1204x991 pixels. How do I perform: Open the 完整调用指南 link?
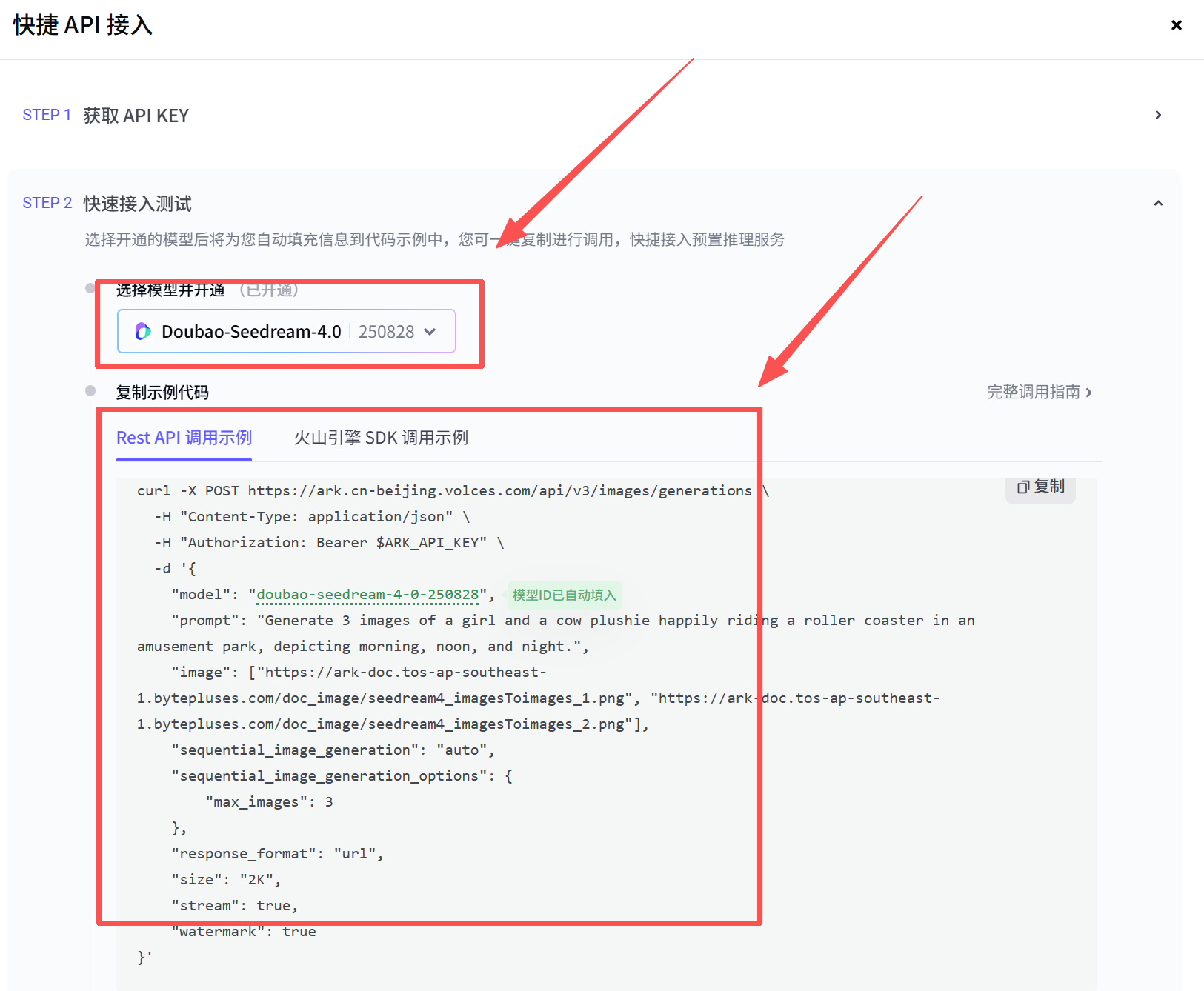coord(1033,392)
